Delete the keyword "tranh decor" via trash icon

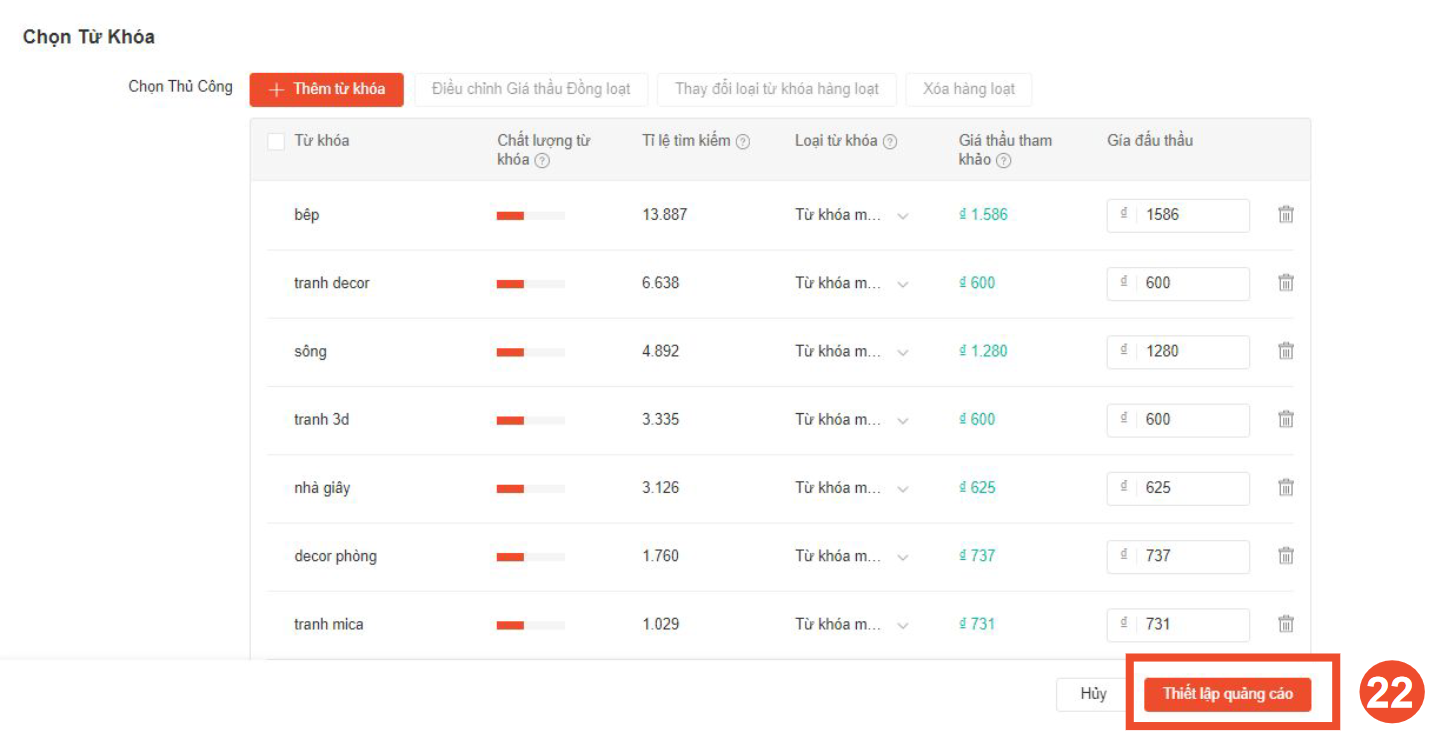click(x=1286, y=283)
